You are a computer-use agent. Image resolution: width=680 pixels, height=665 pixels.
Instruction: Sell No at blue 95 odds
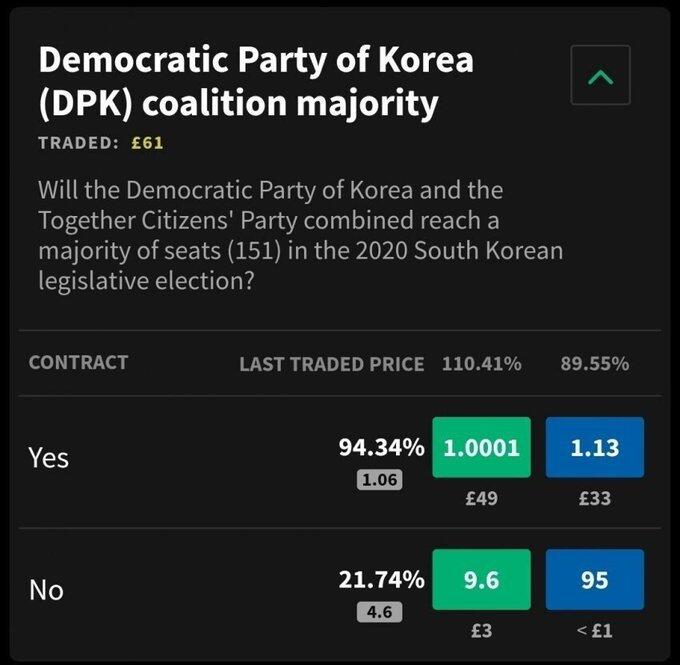[x=594, y=580]
